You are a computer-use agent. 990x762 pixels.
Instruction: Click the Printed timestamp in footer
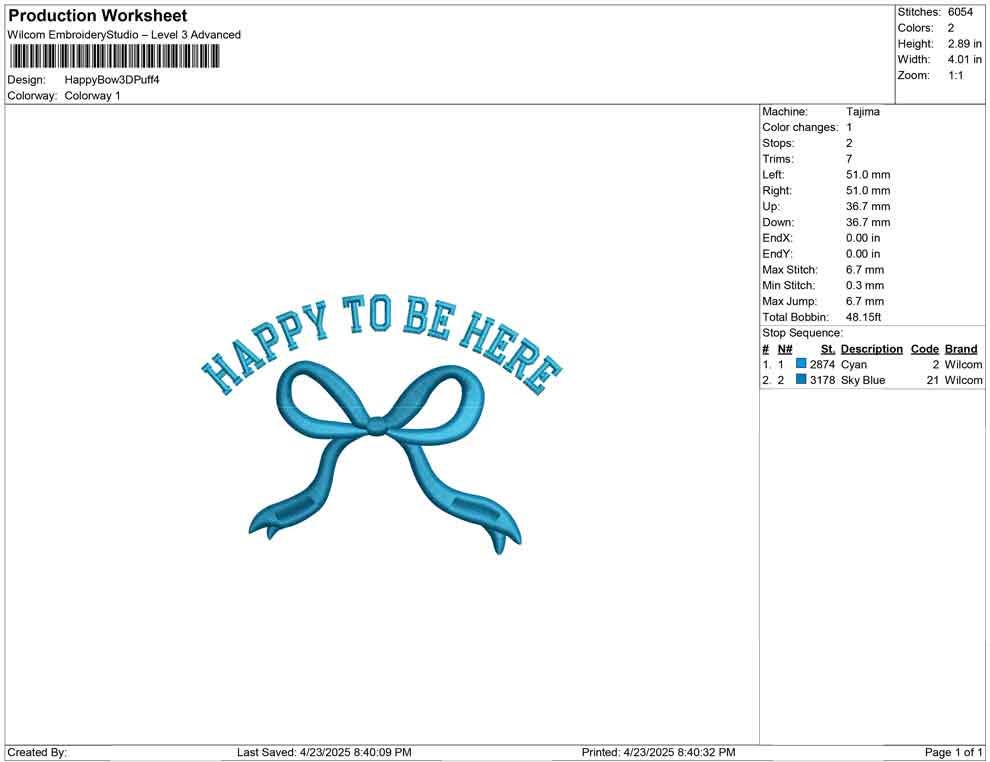click(658, 752)
